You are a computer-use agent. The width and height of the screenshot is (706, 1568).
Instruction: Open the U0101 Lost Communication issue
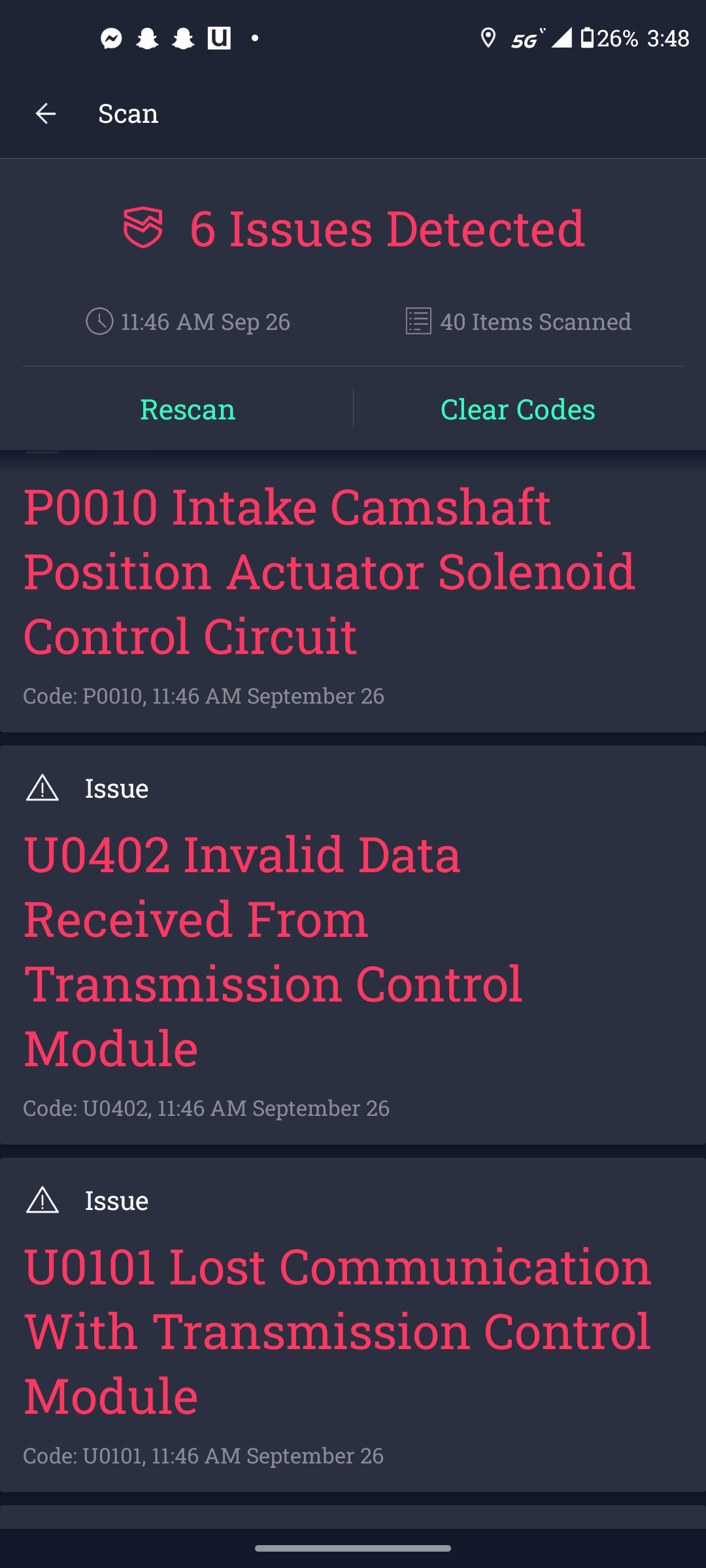pos(337,1331)
